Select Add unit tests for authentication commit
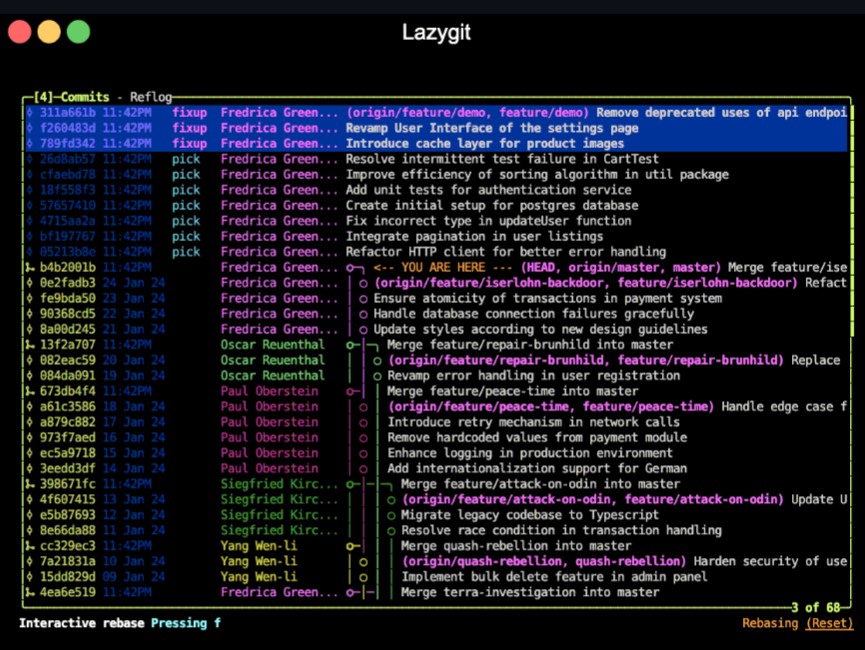Viewport: 865px width, 650px height. (436, 190)
